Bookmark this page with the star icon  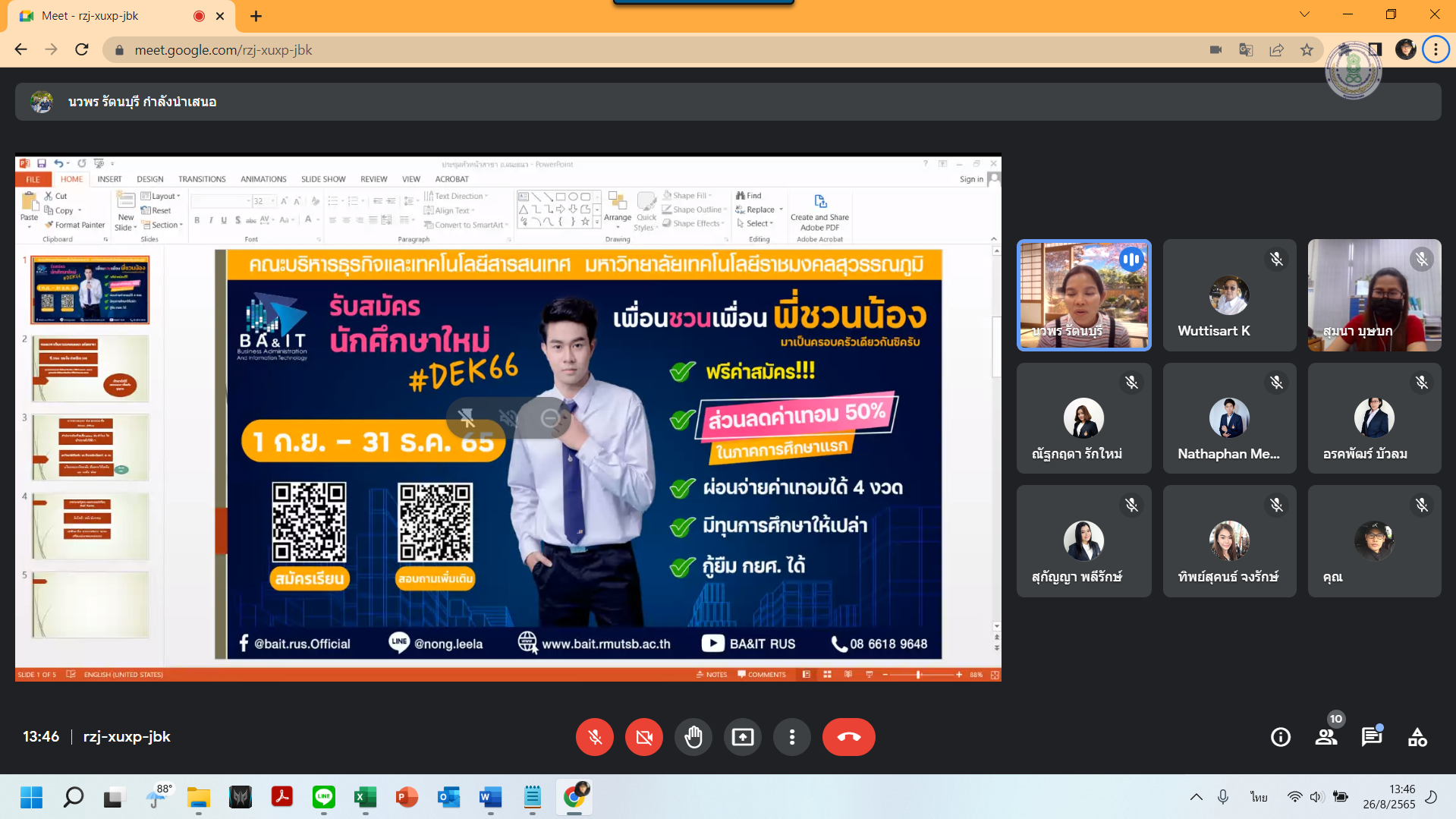click(1307, 50)
